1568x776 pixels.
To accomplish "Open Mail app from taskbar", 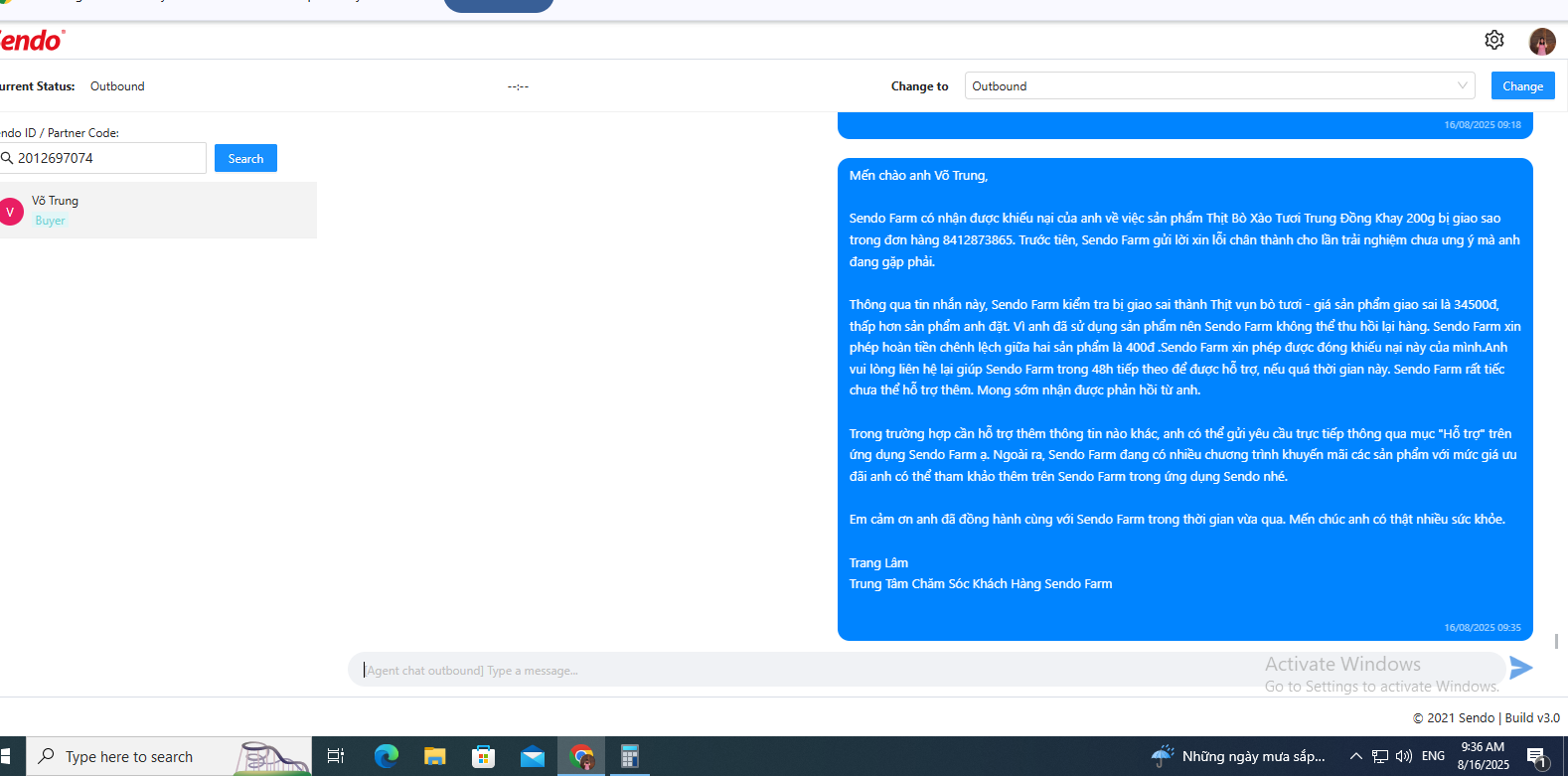I will [x=533, y=756].
